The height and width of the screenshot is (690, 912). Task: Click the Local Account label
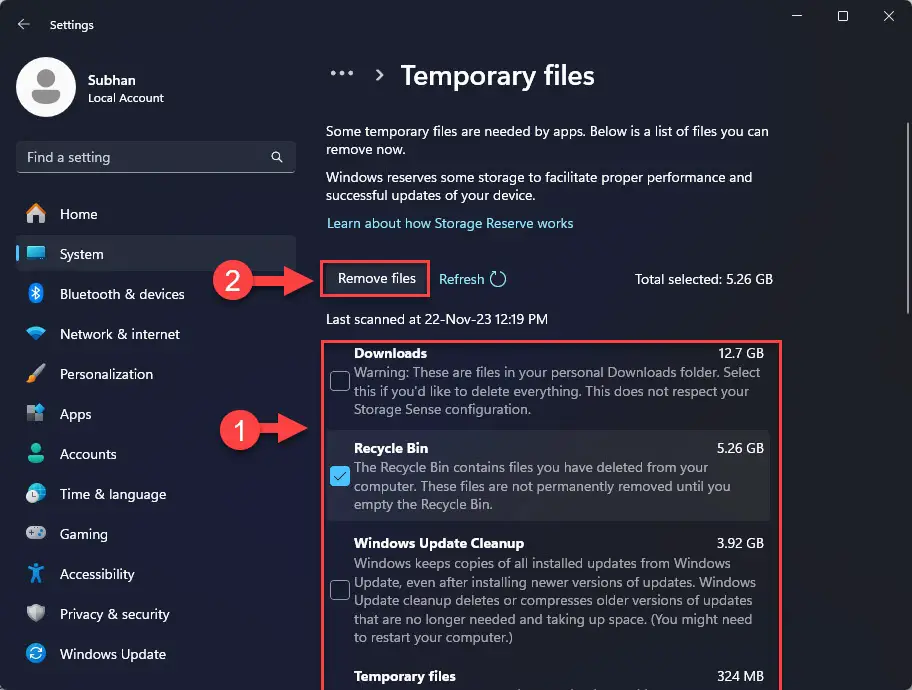coord(126,98)
